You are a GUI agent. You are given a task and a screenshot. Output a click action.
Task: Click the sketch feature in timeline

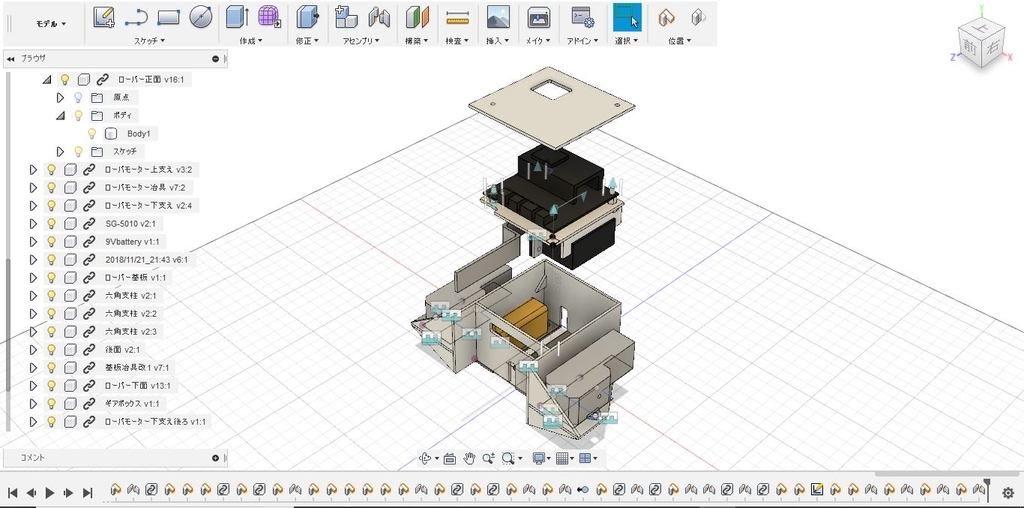point(817,489)
